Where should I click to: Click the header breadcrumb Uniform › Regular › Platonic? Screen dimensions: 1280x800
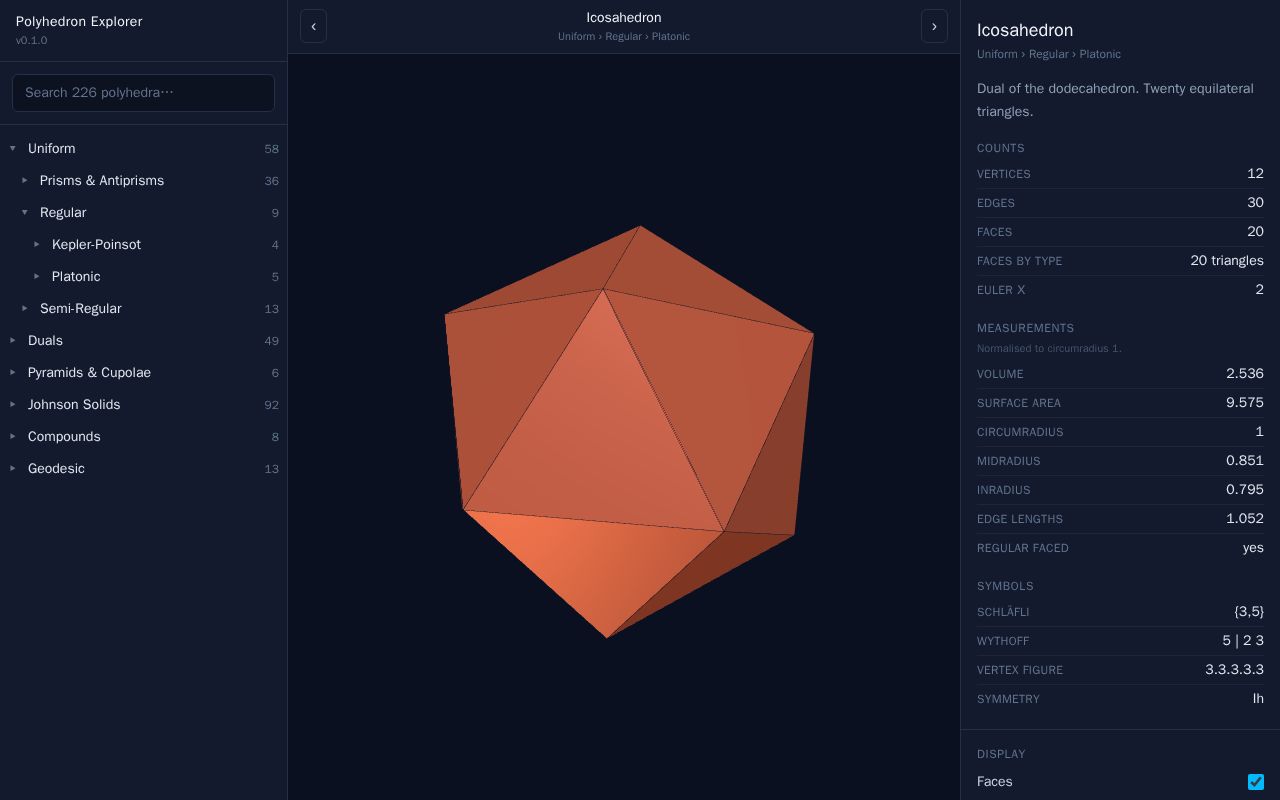pos(624,37)
